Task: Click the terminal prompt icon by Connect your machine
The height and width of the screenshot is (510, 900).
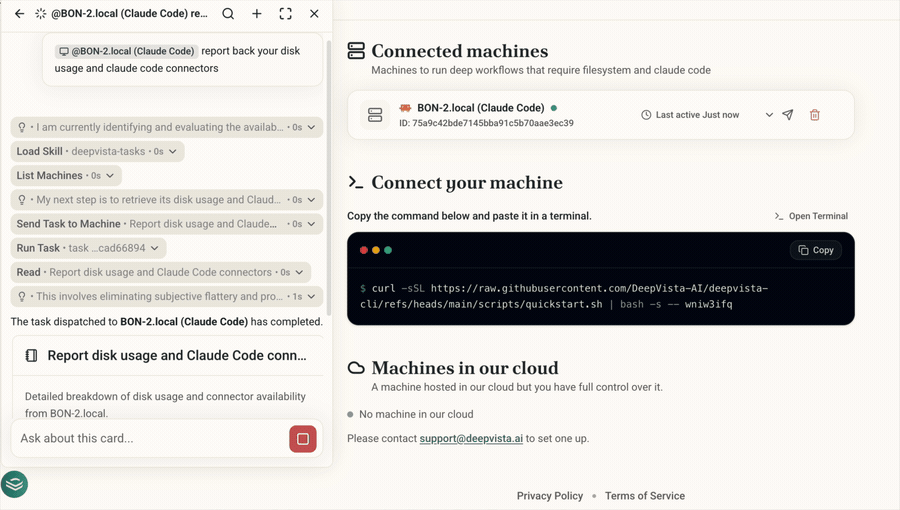Action: 356,182
